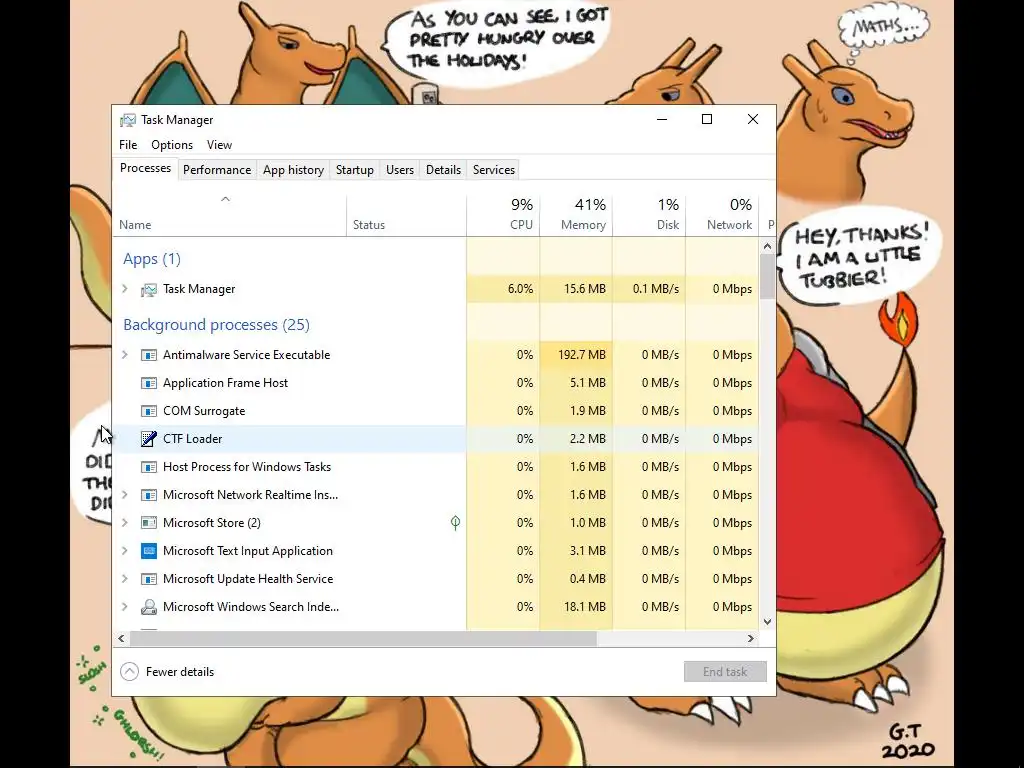Click the COM Surrogate process icon

pyautogui.click(x=149, y=411)
